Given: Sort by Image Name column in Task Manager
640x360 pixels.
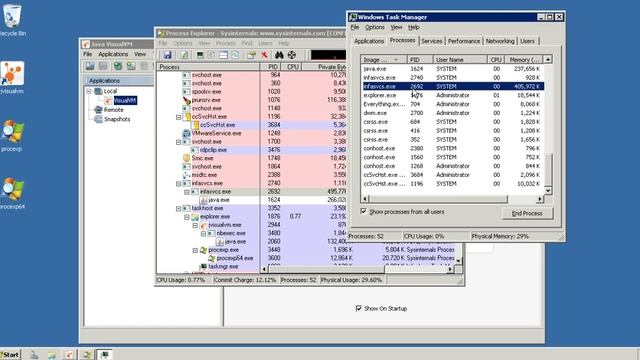Looking at the screenshot, I should [384, 60].
